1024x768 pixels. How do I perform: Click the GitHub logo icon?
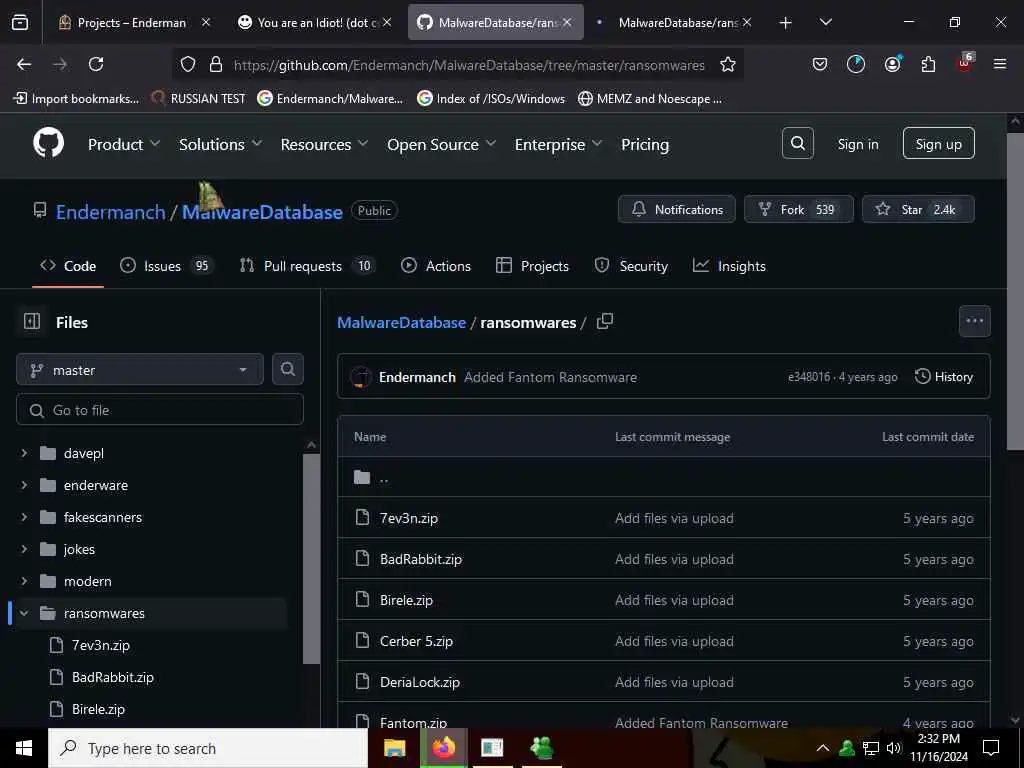(x=48, y=143)
